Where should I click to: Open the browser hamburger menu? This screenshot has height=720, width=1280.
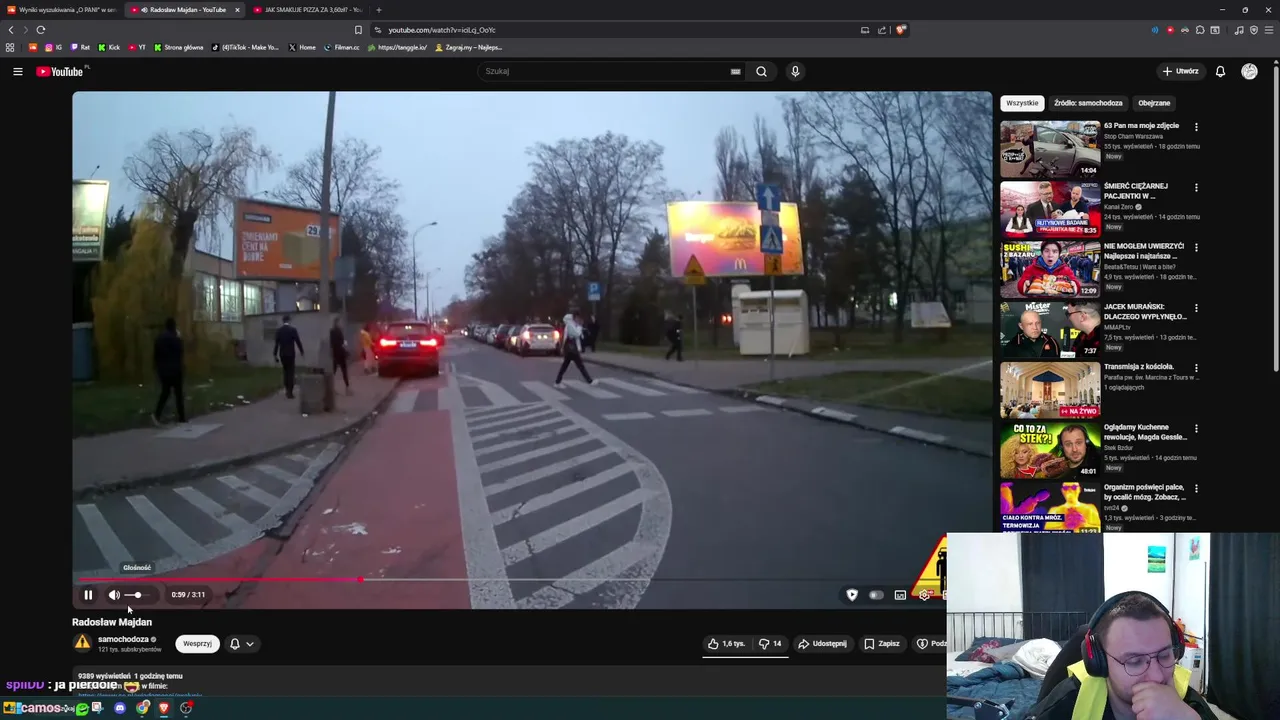click(x=1268, y=30)
